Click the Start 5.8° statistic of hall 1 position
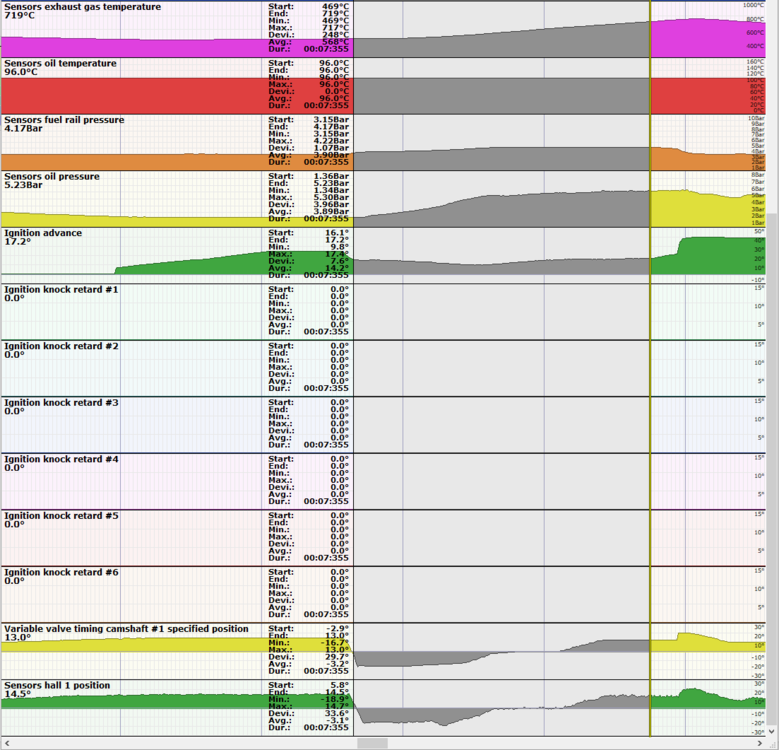The height and width of the screenshot is (750, 779). point(309,685)
